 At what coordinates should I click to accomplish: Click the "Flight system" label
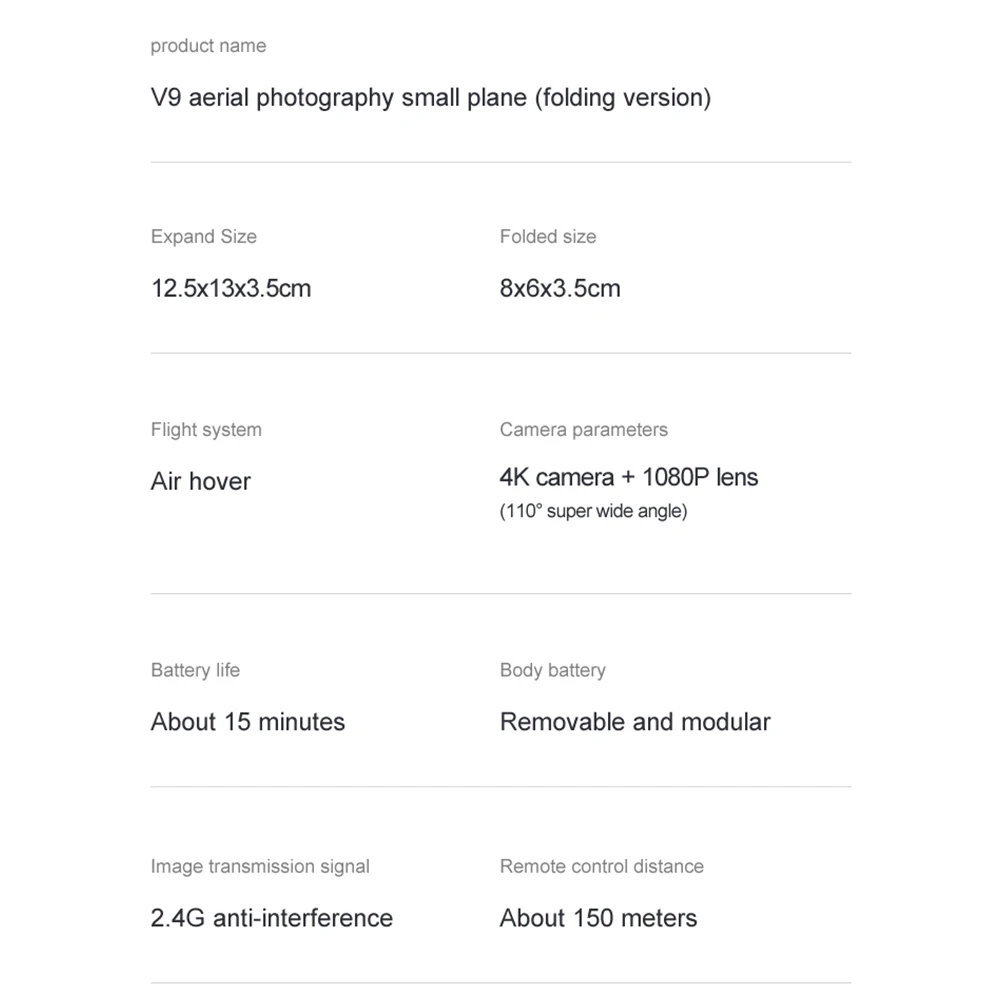point(206,430)
